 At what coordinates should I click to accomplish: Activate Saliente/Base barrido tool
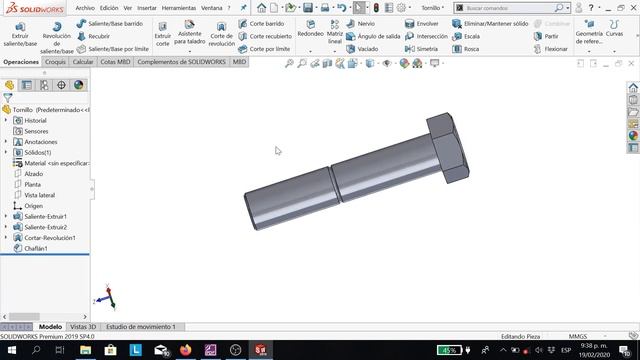[109, 24]
